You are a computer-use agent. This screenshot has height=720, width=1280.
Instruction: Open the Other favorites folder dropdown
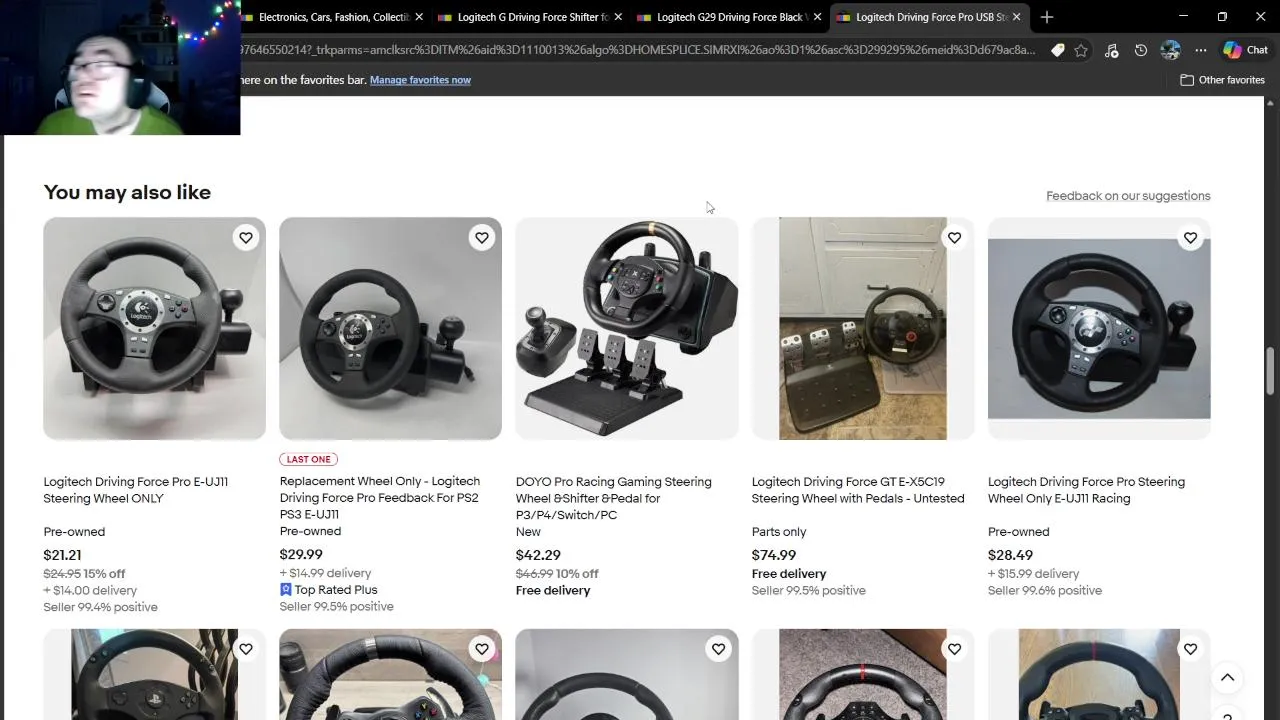coord(1222,80)
